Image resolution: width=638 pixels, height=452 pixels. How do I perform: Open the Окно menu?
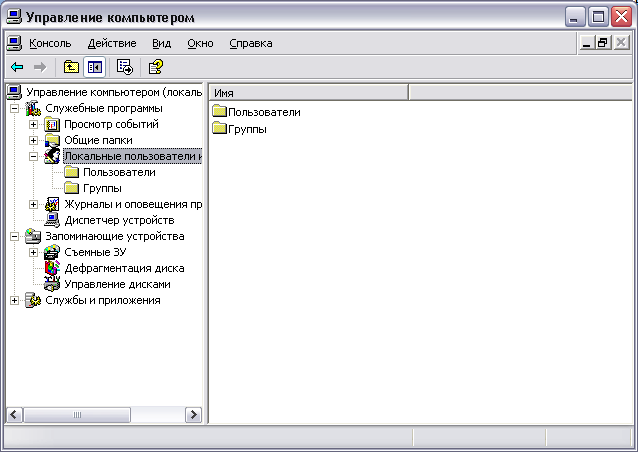coord(200,43)
